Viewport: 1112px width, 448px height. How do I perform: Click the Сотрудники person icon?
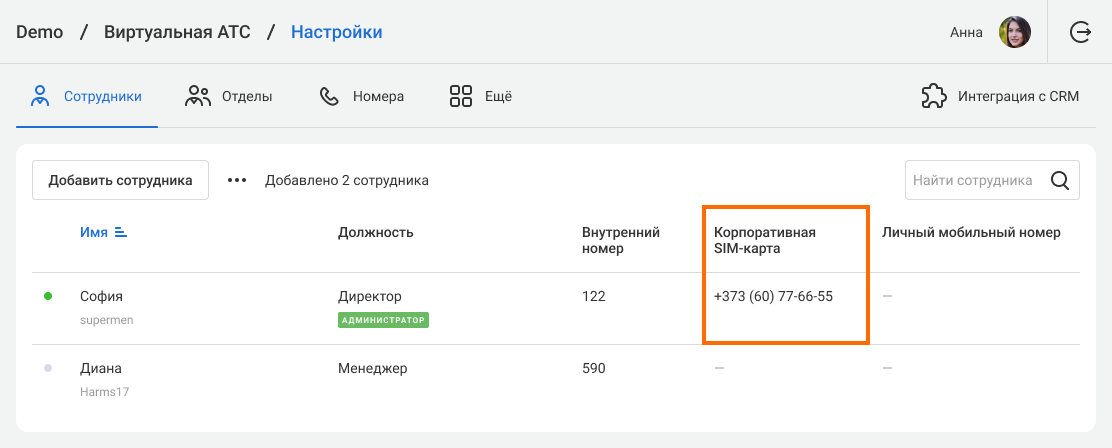(40, 96)
